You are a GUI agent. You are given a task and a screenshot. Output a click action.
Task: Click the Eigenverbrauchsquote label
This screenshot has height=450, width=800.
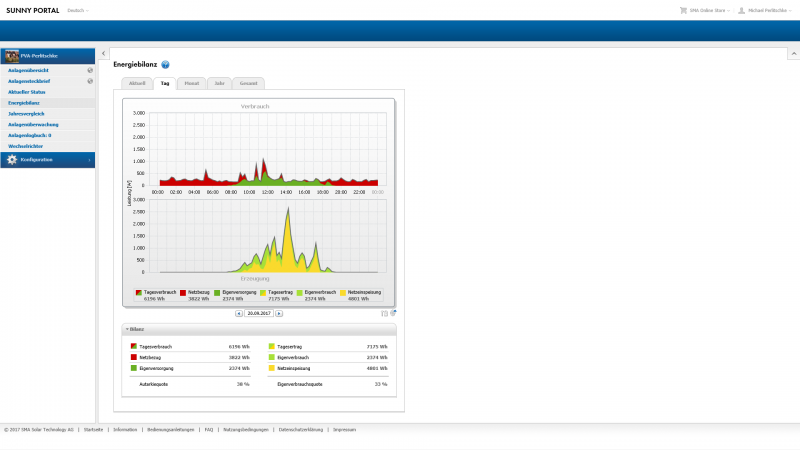tap(299, 384)
